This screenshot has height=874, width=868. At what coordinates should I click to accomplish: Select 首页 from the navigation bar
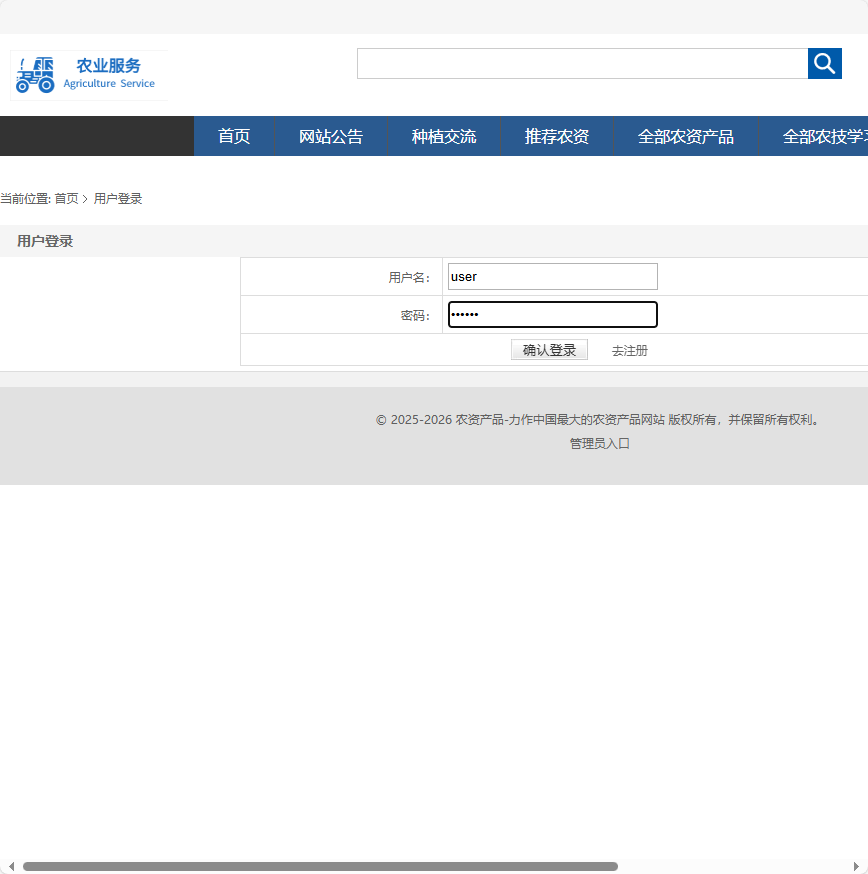(233, 136)
